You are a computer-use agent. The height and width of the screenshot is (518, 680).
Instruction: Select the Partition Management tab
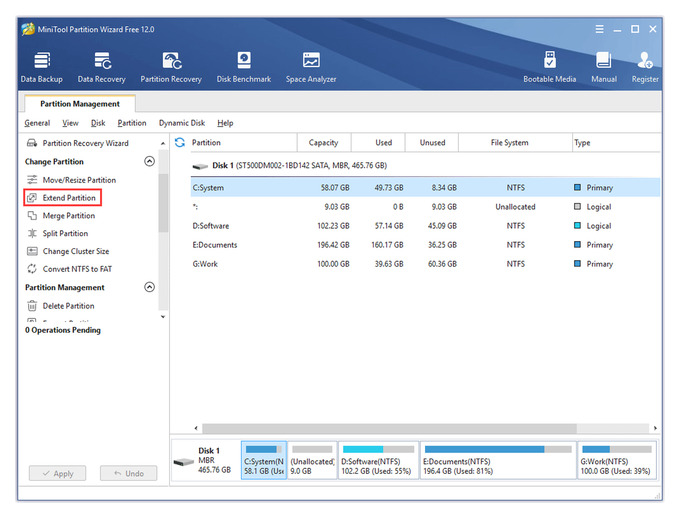tap(80, 104)
